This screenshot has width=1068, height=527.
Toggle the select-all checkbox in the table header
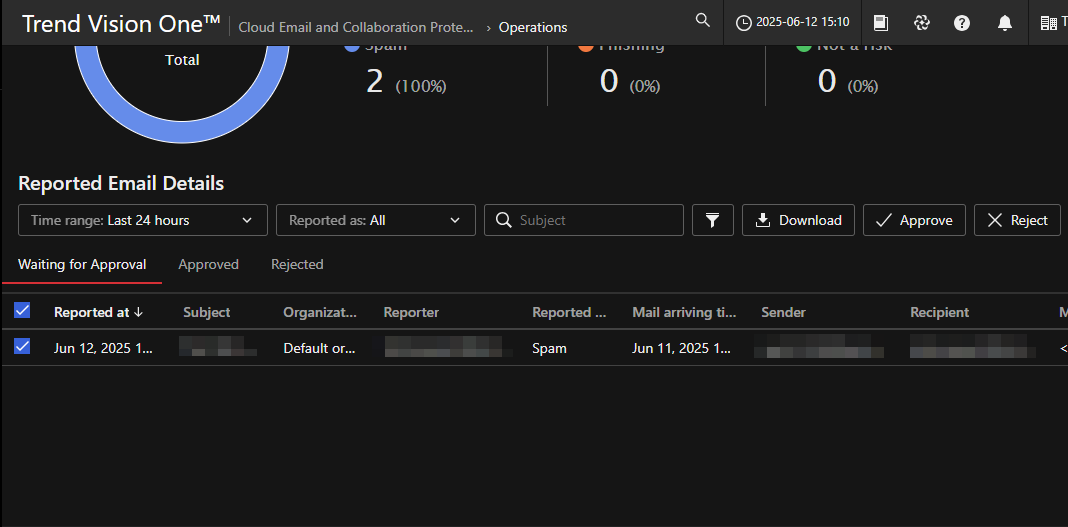click(x=22, y=311)
